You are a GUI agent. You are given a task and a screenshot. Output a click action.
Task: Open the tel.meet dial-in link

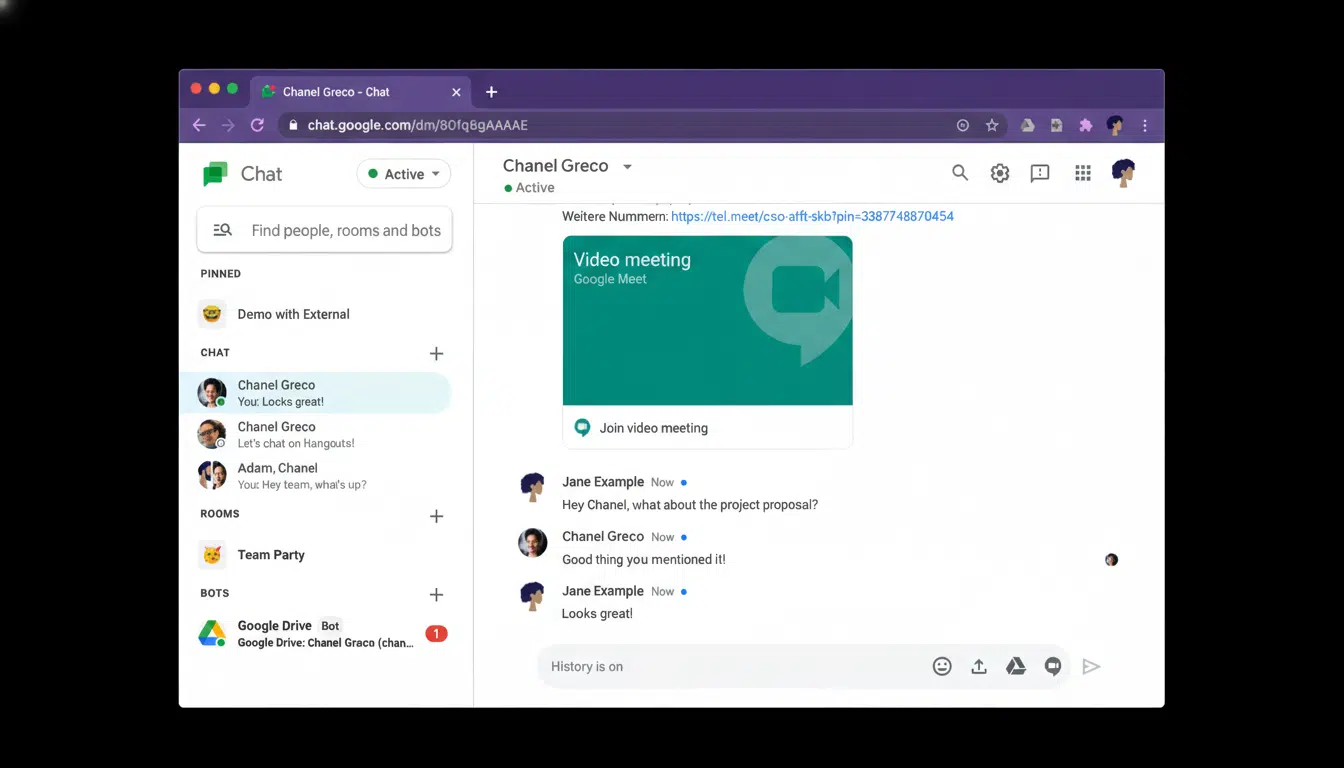pos(811,216)
